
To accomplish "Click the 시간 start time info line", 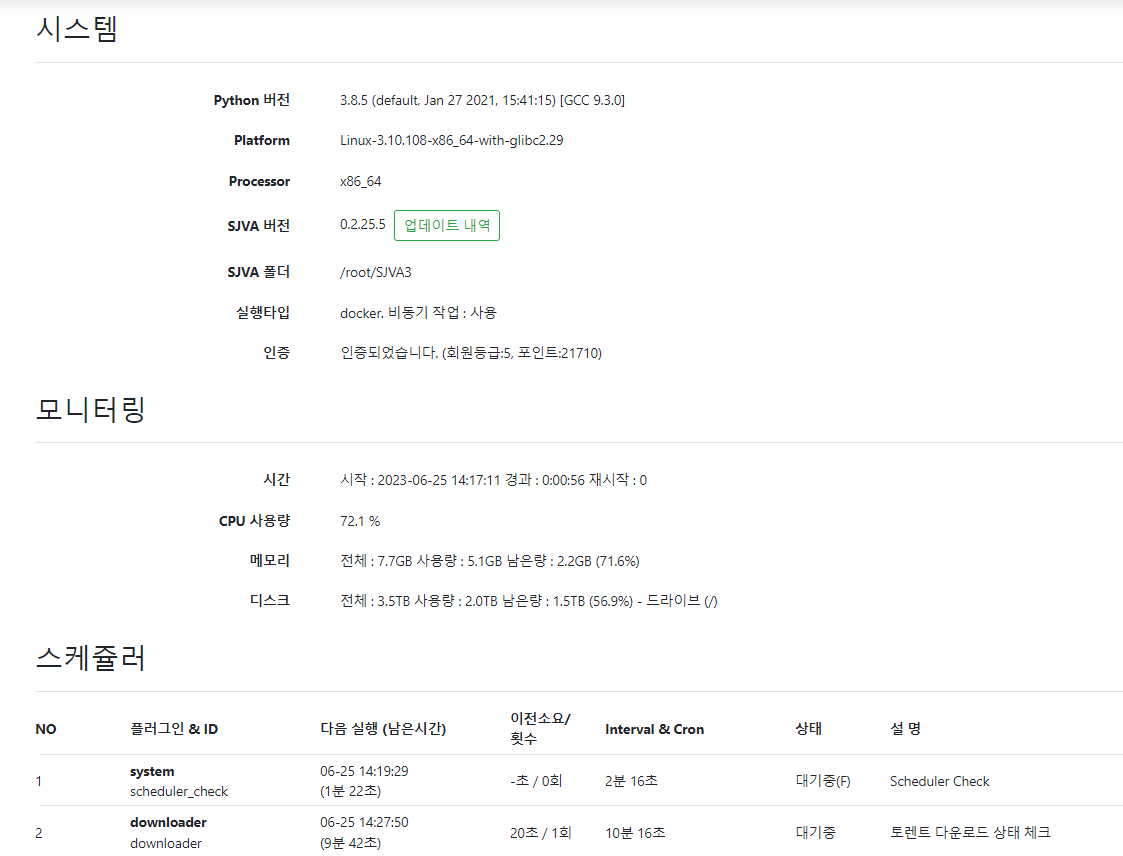I will [493, 480].
